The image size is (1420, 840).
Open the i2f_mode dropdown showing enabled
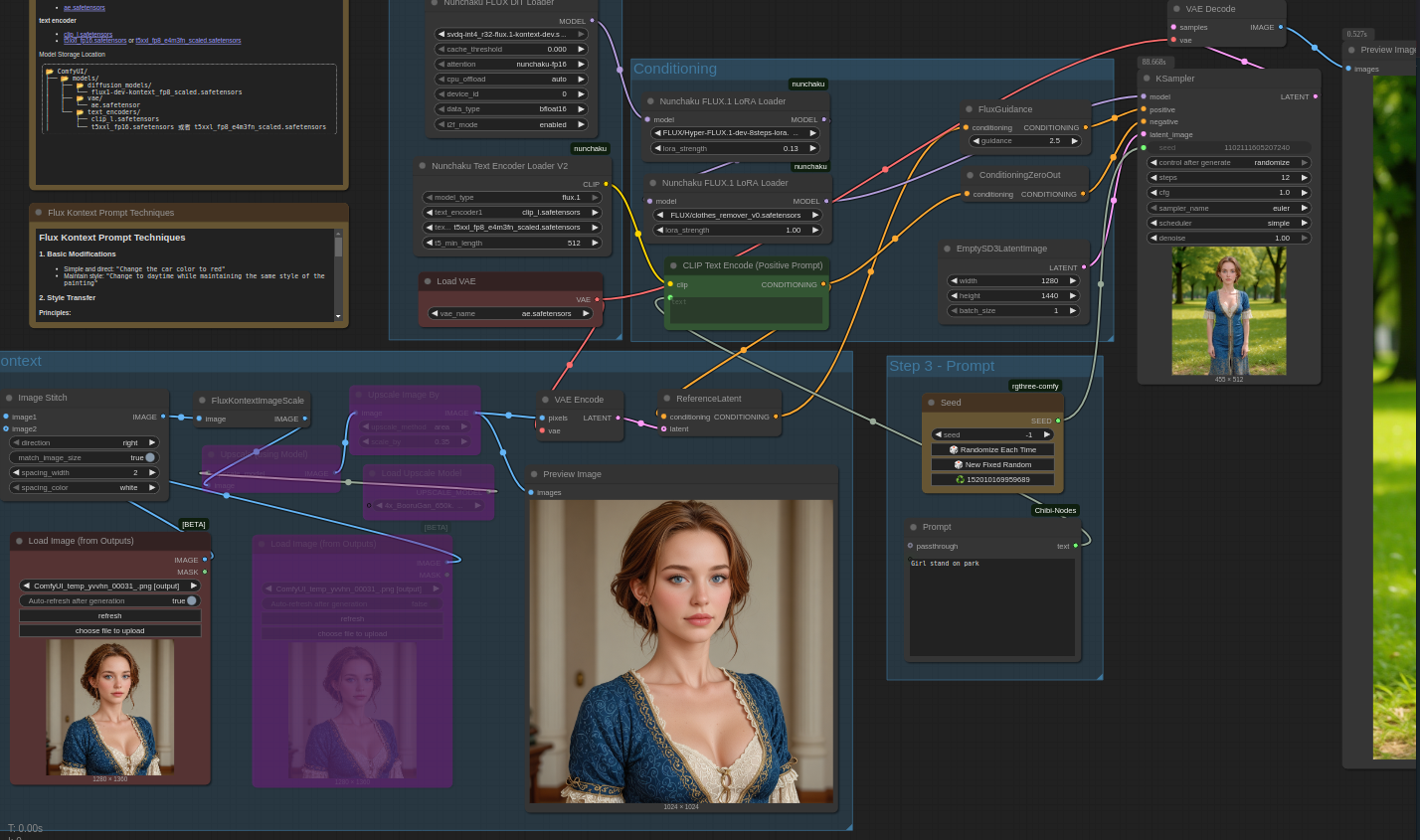tap(511, 125)
